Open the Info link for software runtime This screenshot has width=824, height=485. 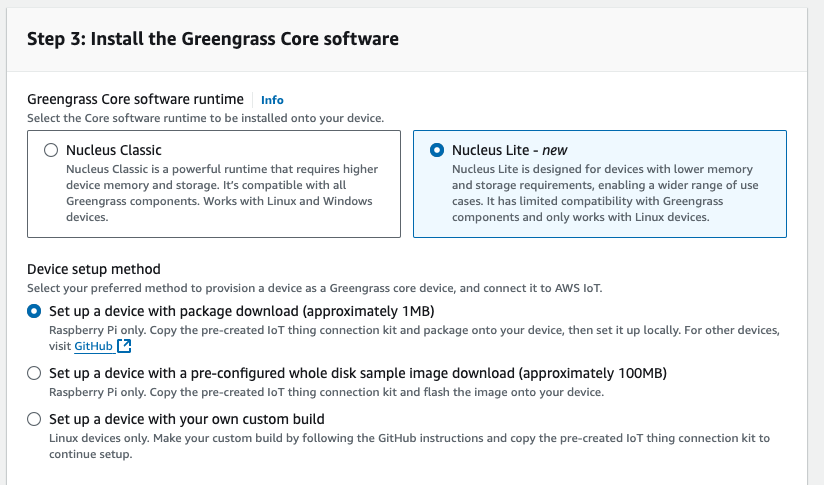272,100
